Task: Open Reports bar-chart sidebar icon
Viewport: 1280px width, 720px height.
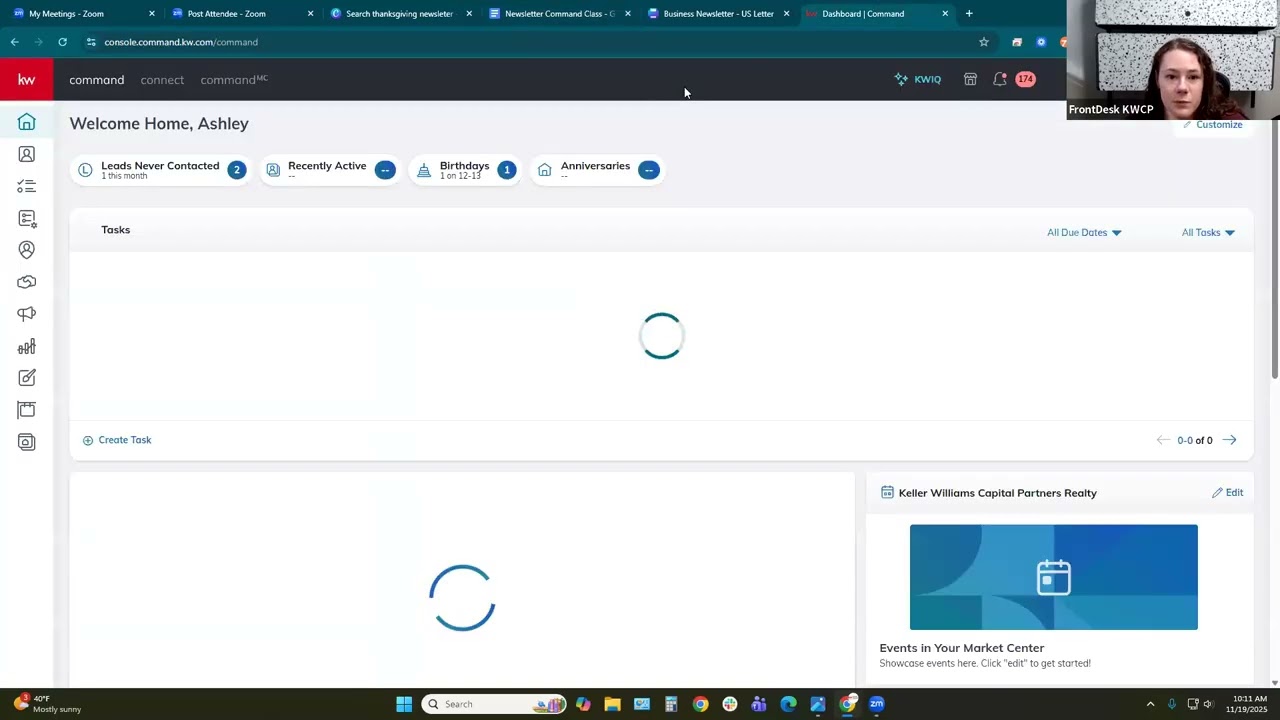Action: [26, 346]
